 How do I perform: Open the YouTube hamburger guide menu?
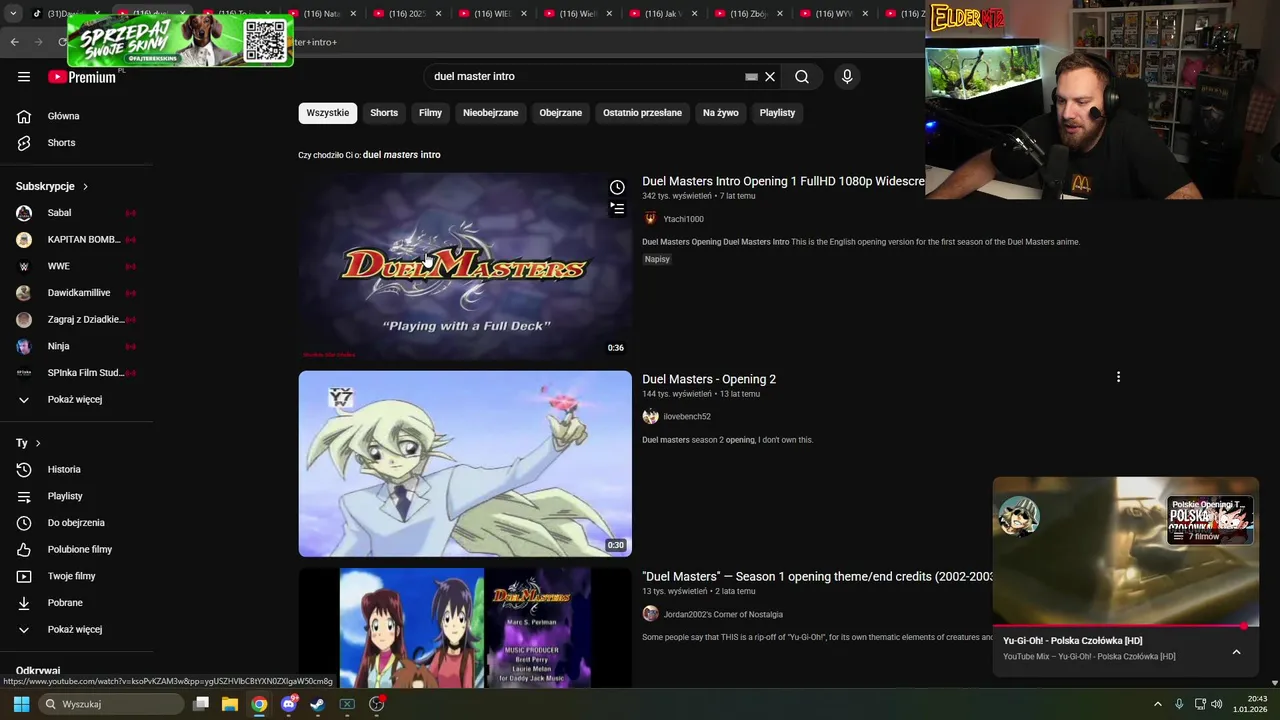pos(24,76)
